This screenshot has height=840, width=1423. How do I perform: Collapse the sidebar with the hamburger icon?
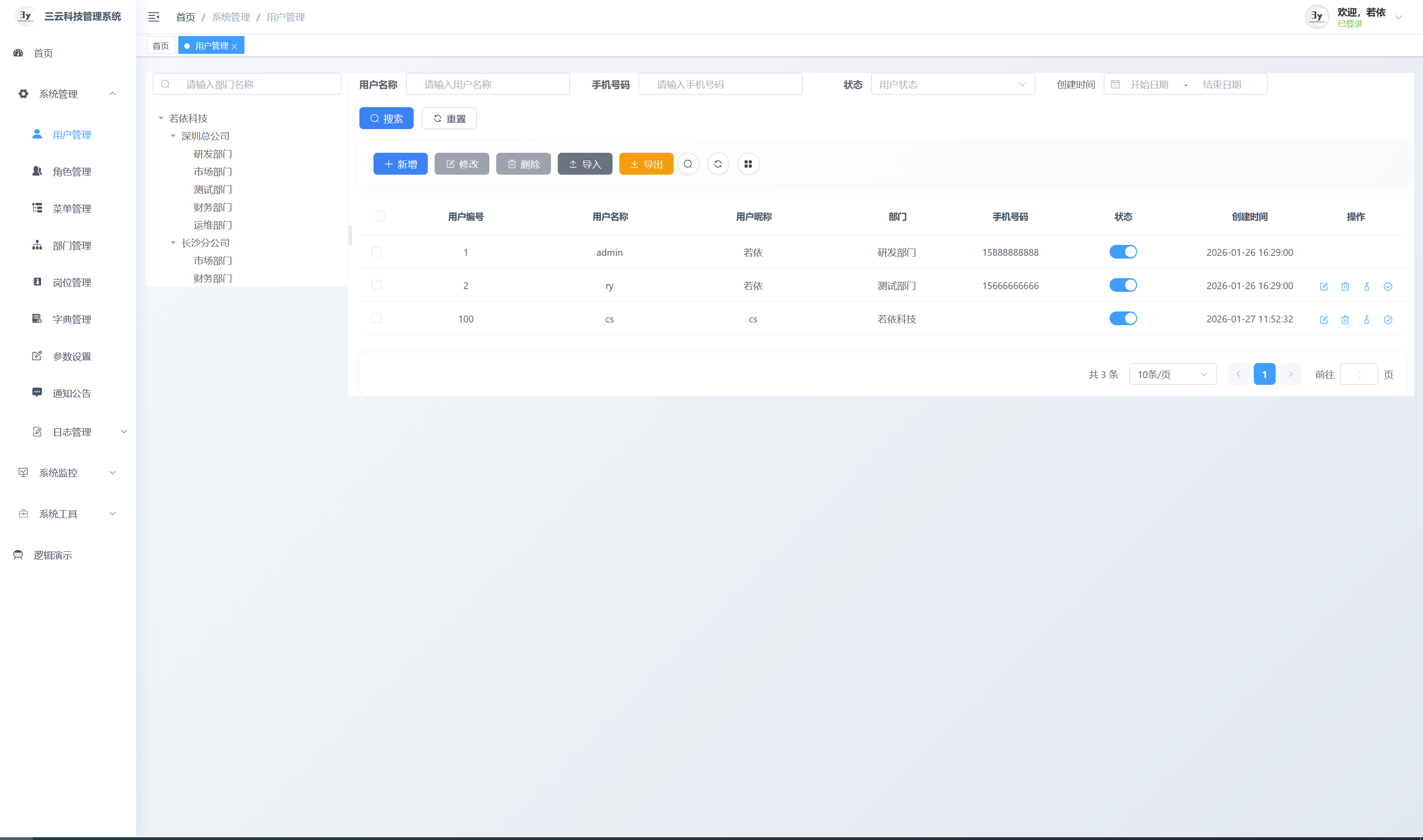point(153,17)
